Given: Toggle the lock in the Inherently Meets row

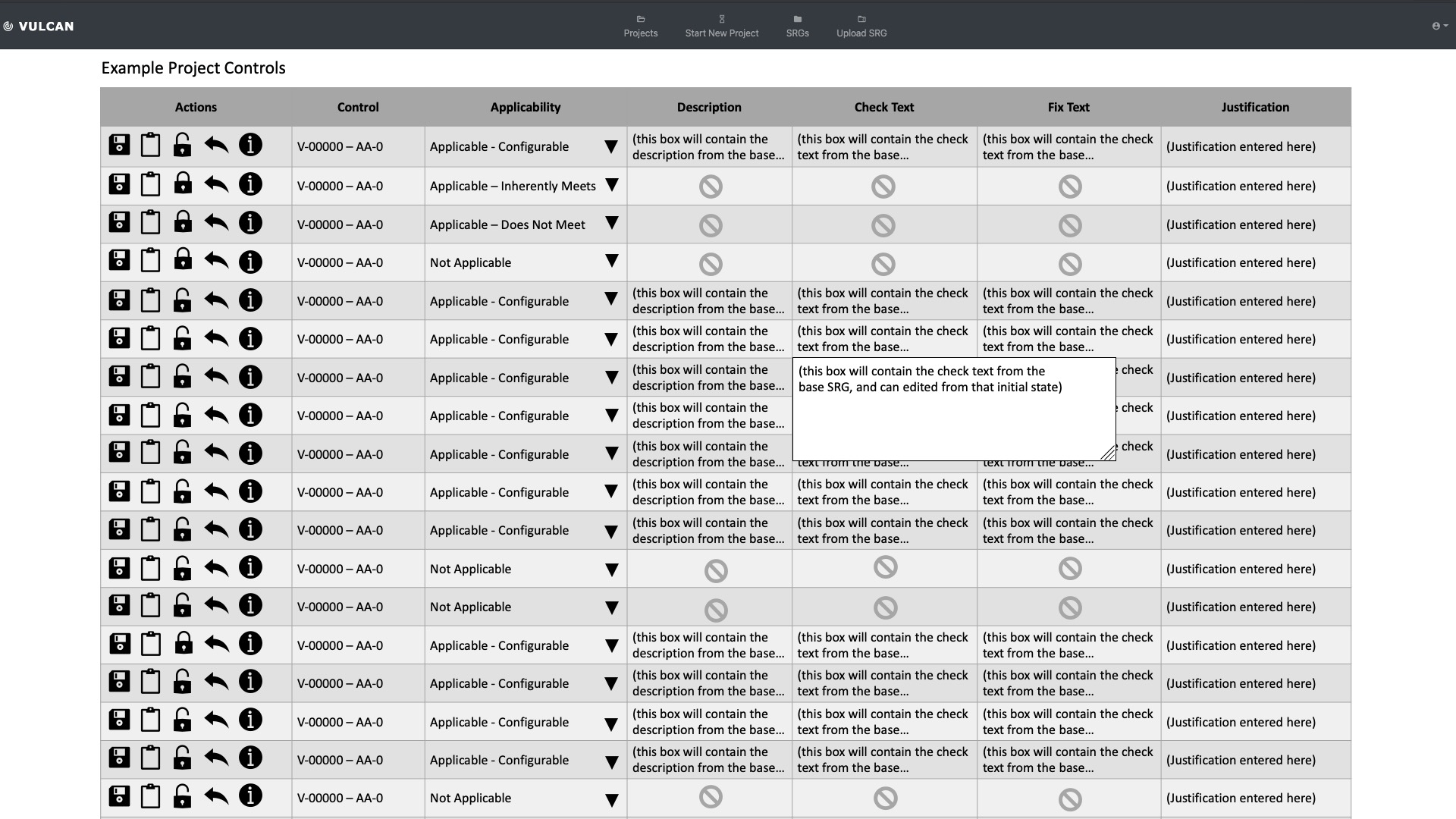Looking at the screenshot, I should (183, 184).
